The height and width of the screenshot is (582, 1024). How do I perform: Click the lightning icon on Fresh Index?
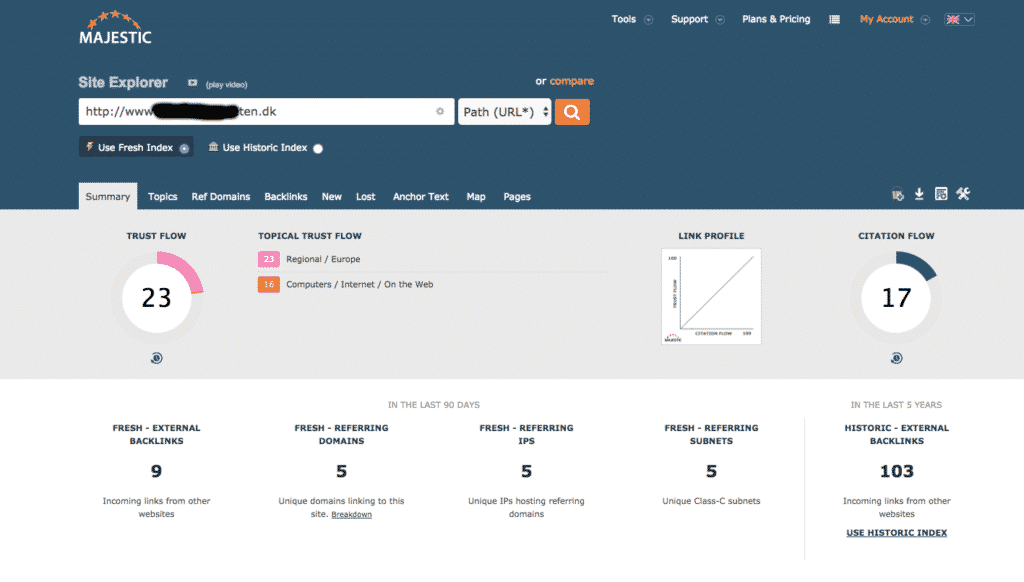(x=89, y=147)
